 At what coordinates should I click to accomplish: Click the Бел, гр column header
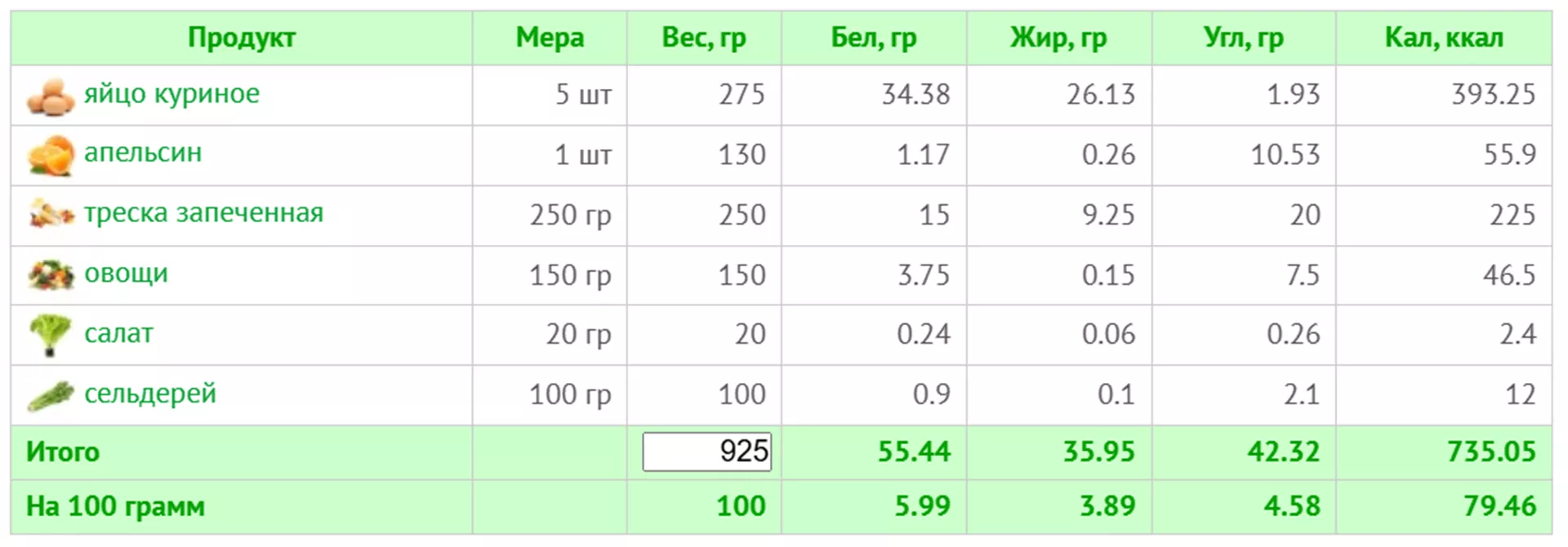click(x=874, y=38)
